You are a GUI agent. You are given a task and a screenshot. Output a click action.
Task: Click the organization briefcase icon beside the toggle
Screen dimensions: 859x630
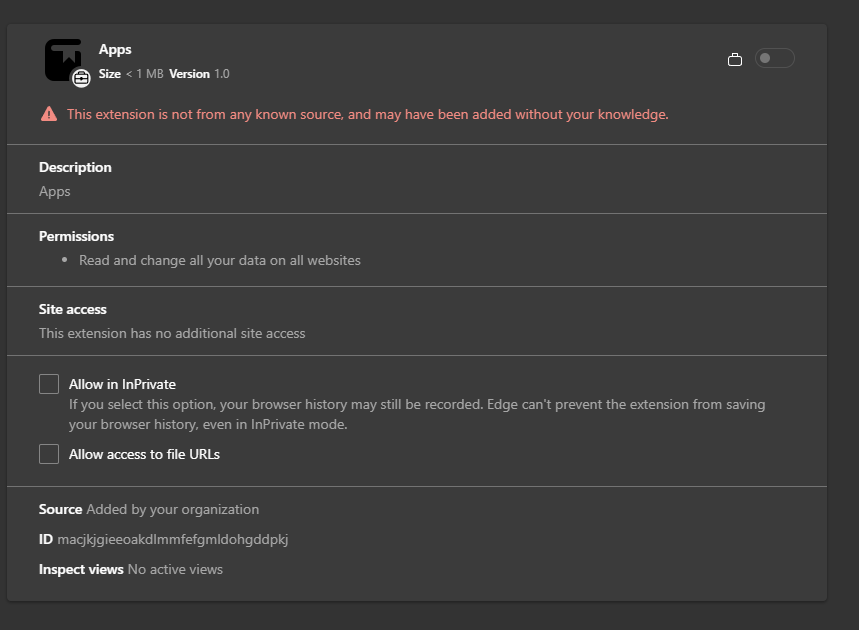[735, 59]
